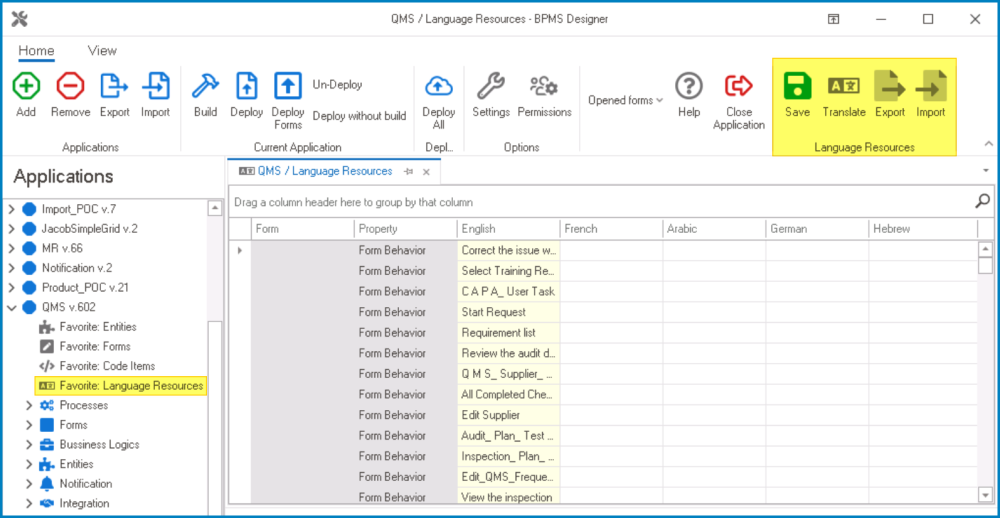Click the Build hammer icon
Screen dimensions: 1000x518
coord(205,87)
